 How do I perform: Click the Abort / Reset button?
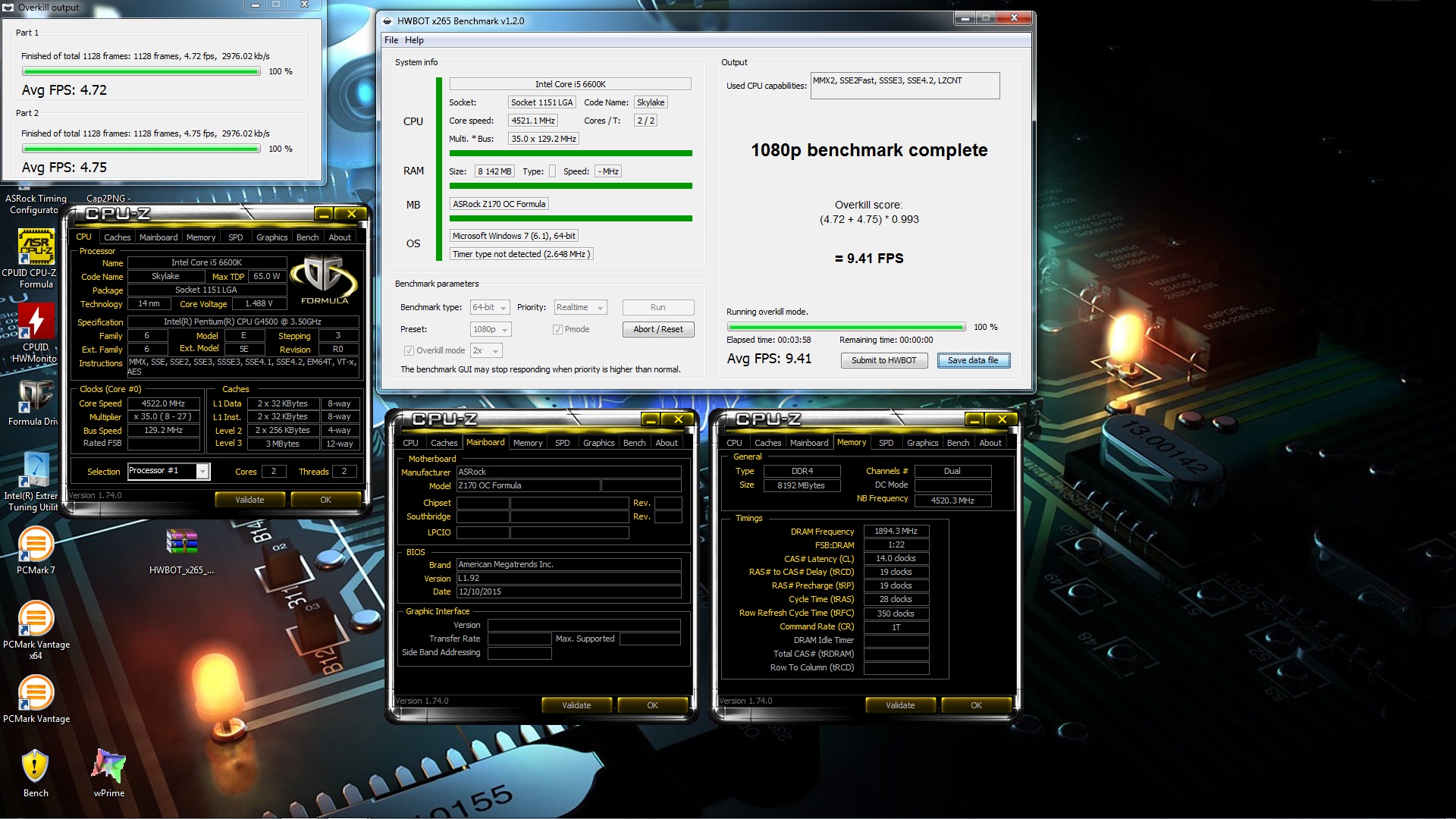pos(657,330)
